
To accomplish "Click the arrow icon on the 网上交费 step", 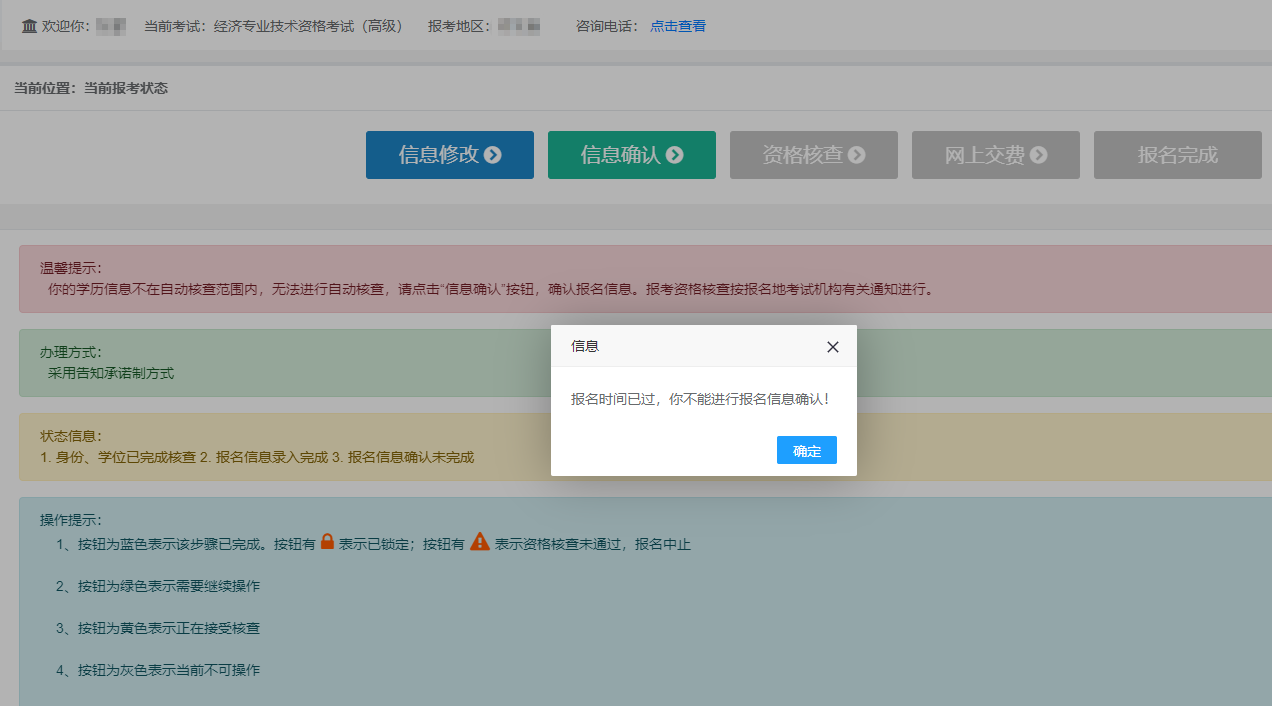I will click(1038, 155).
